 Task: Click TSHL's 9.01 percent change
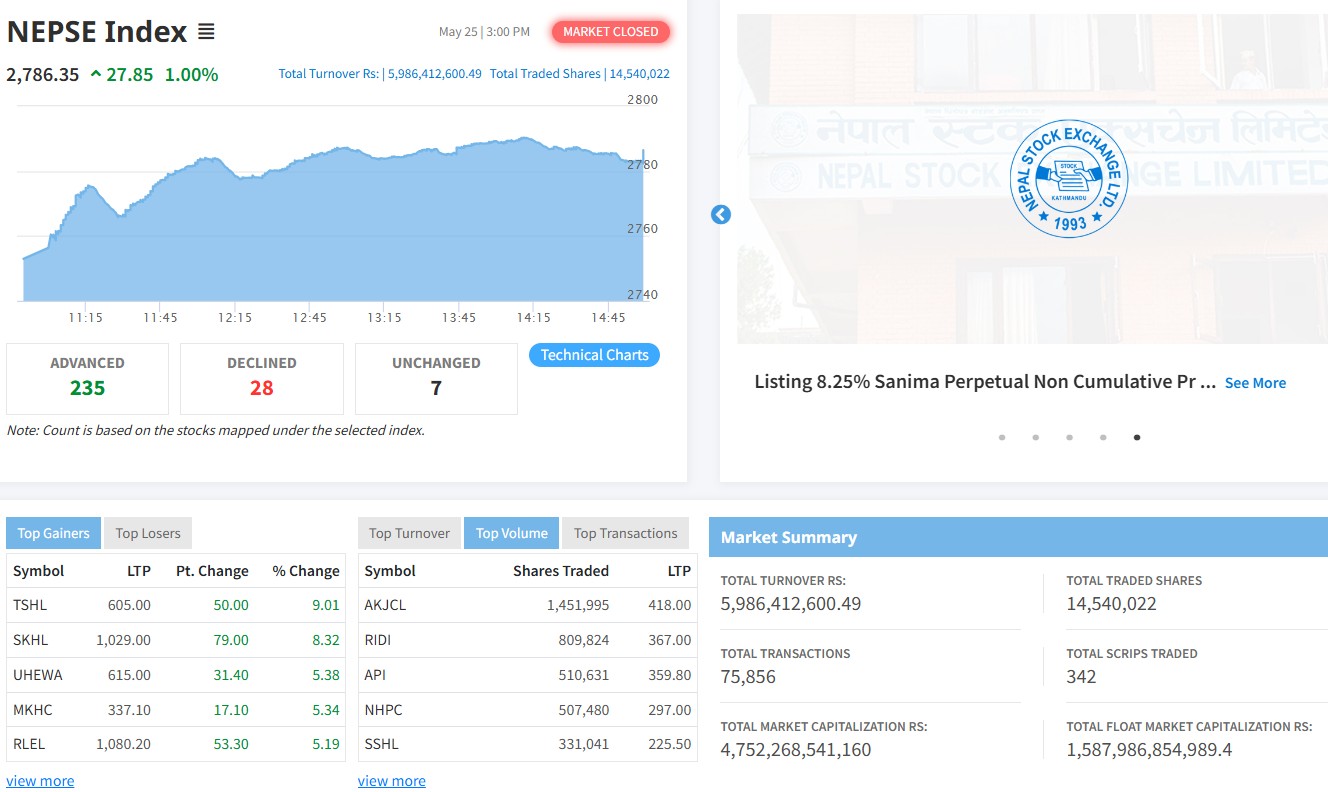(x=326, y=605)
